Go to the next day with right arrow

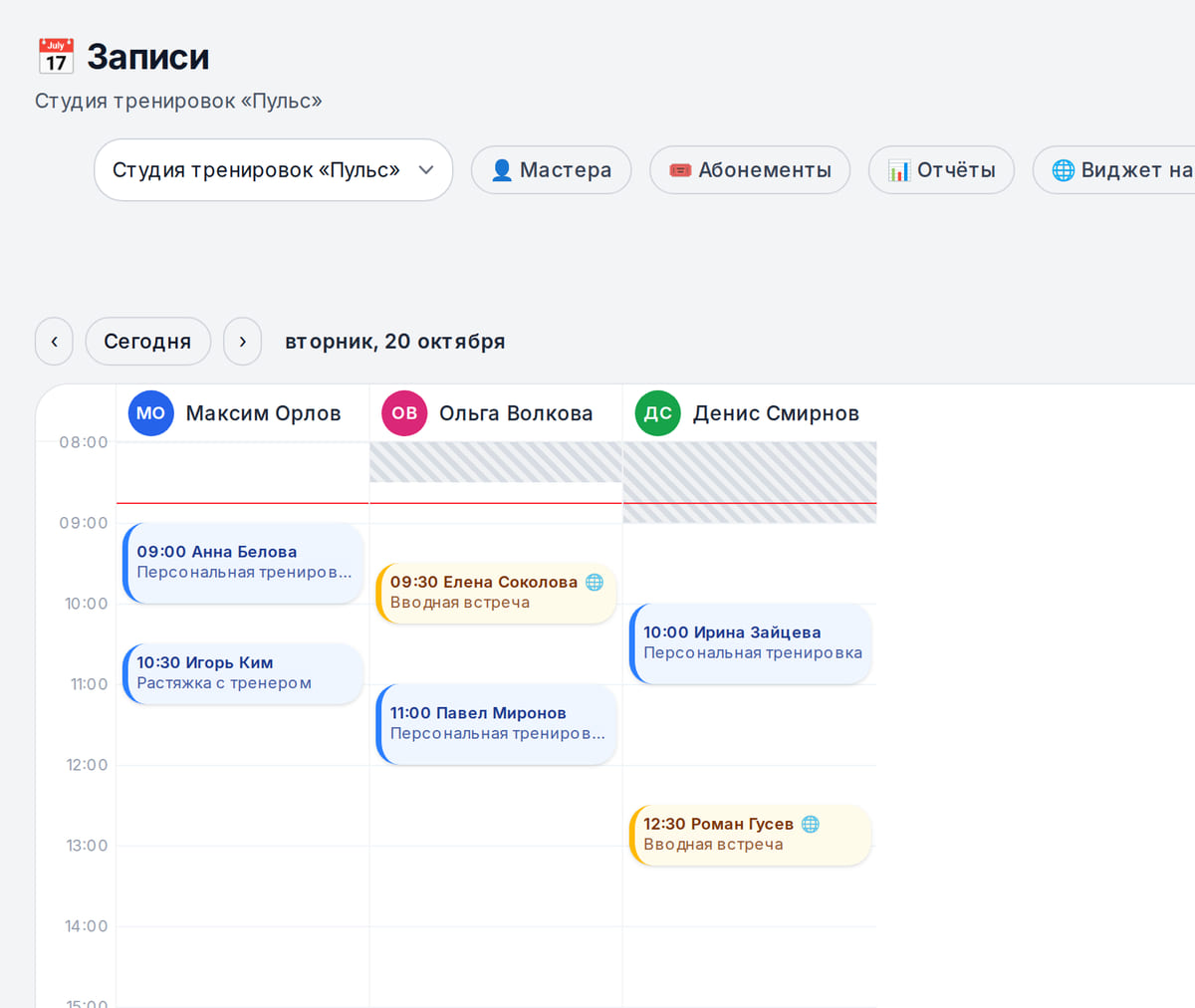click(242, 342)
